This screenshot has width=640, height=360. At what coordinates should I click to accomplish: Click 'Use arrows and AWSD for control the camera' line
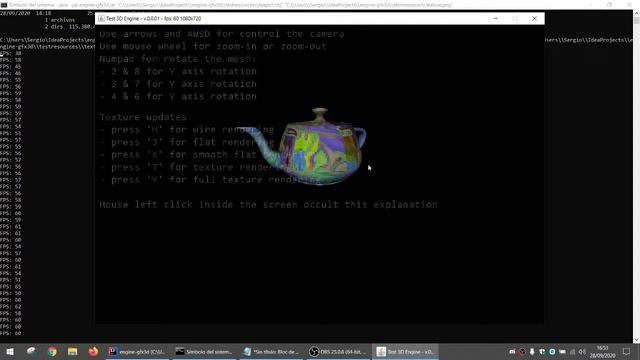tap(222, 34)
